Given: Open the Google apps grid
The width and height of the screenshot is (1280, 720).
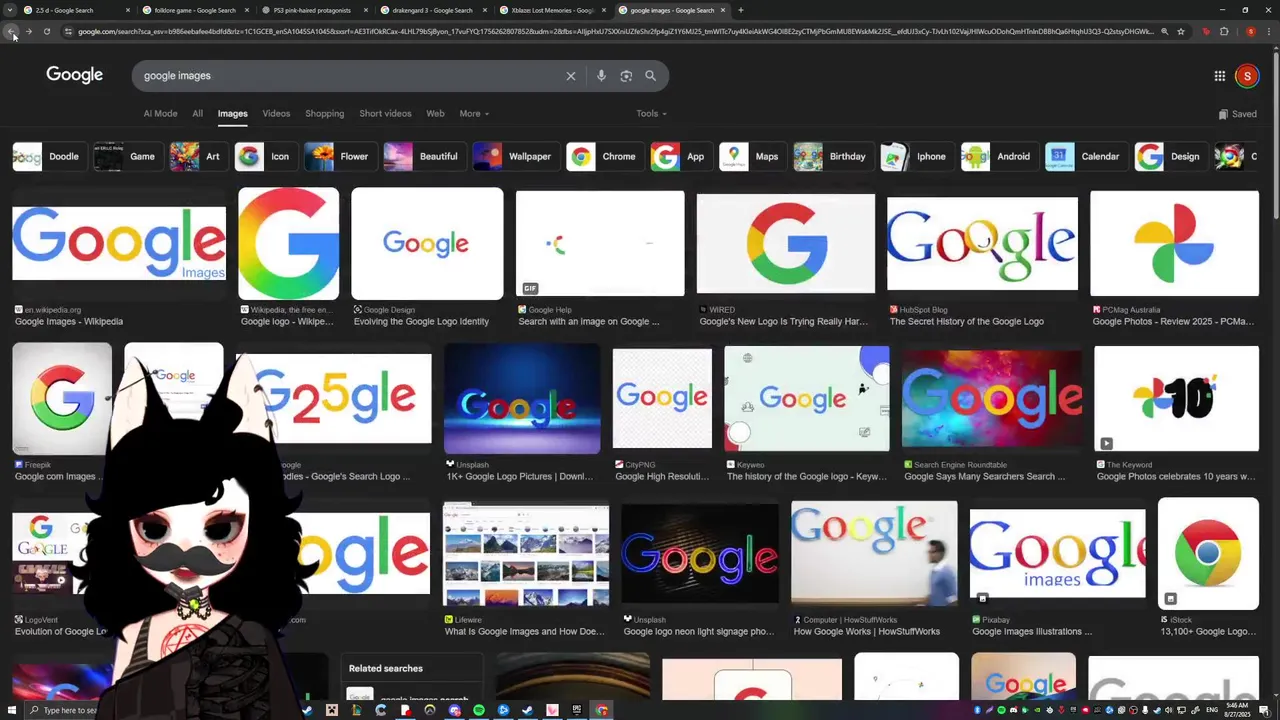Looking at the screenshot, I should [x=1220, y=76].
